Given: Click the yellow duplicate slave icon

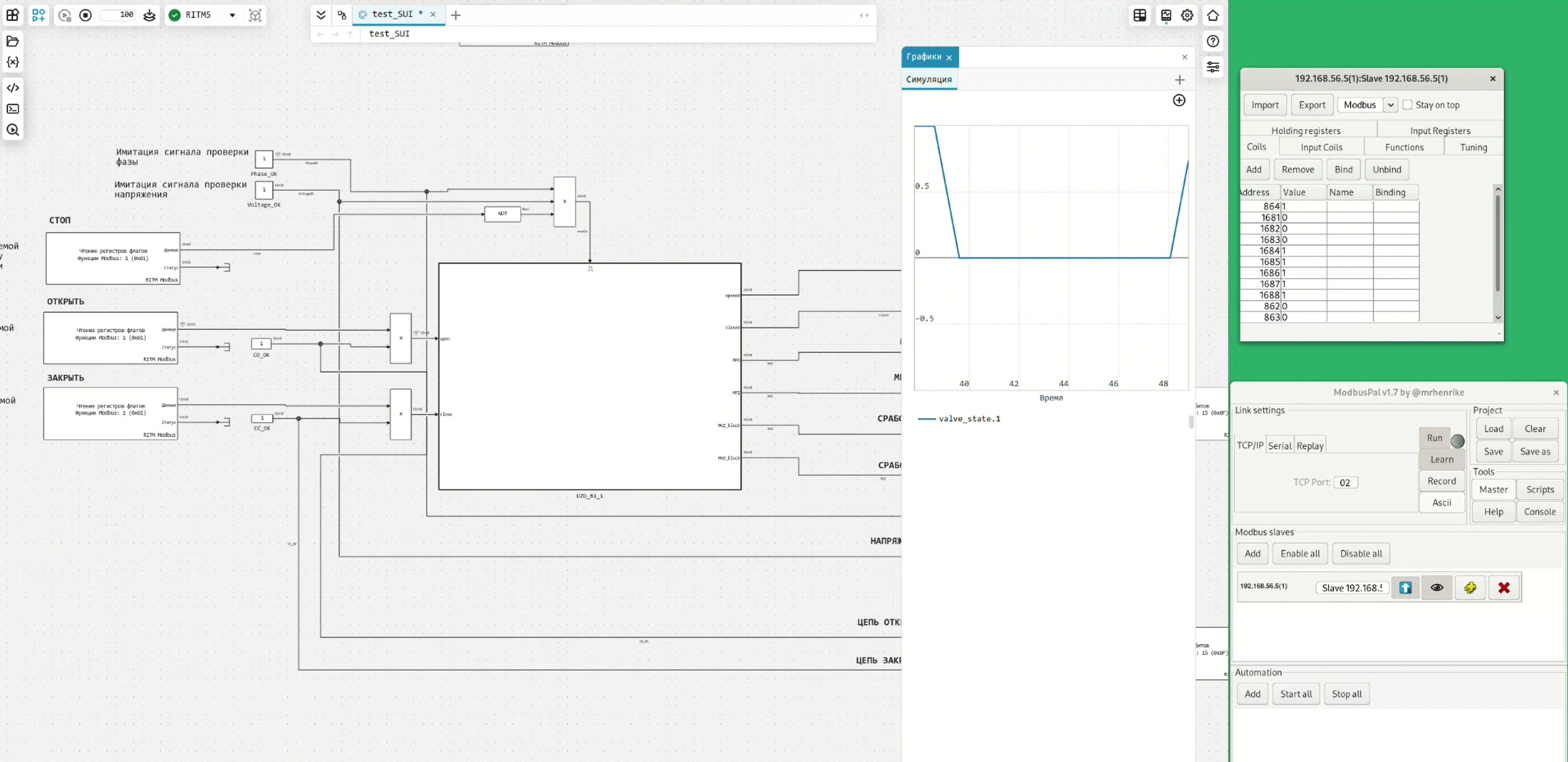Looking at the screenshot, I should coord(1470,587).
